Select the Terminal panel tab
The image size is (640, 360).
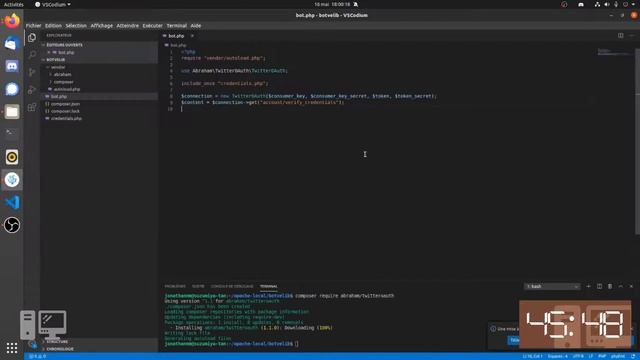click(x=268, y=287)
